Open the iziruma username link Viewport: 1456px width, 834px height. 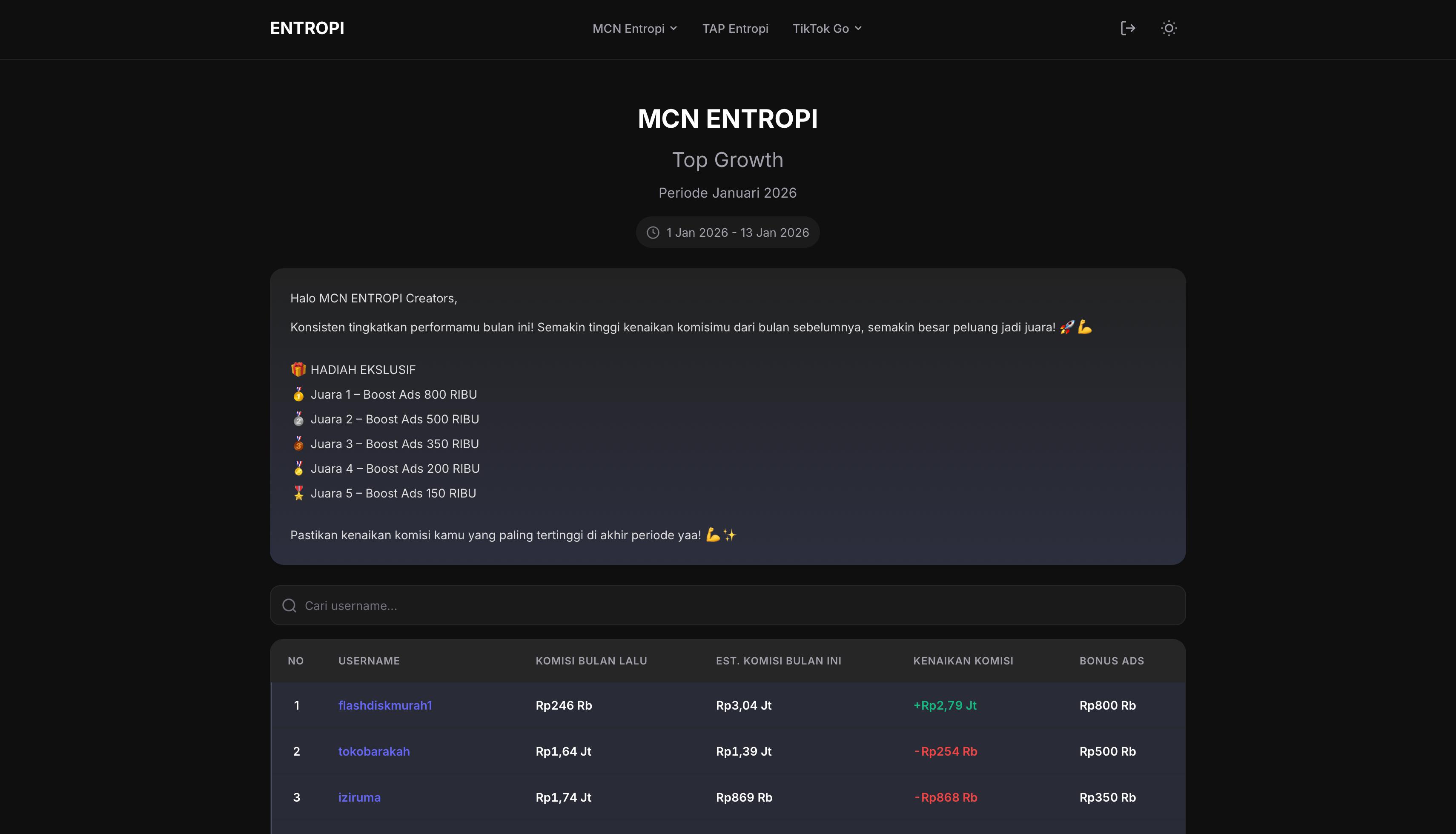click(x=359, y=797)
